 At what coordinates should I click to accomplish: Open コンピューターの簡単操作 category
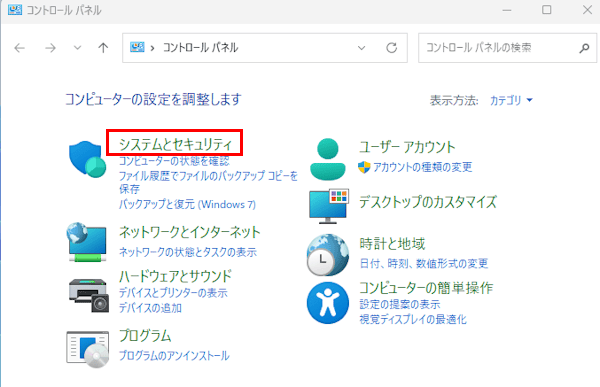(x=426, y=287)
